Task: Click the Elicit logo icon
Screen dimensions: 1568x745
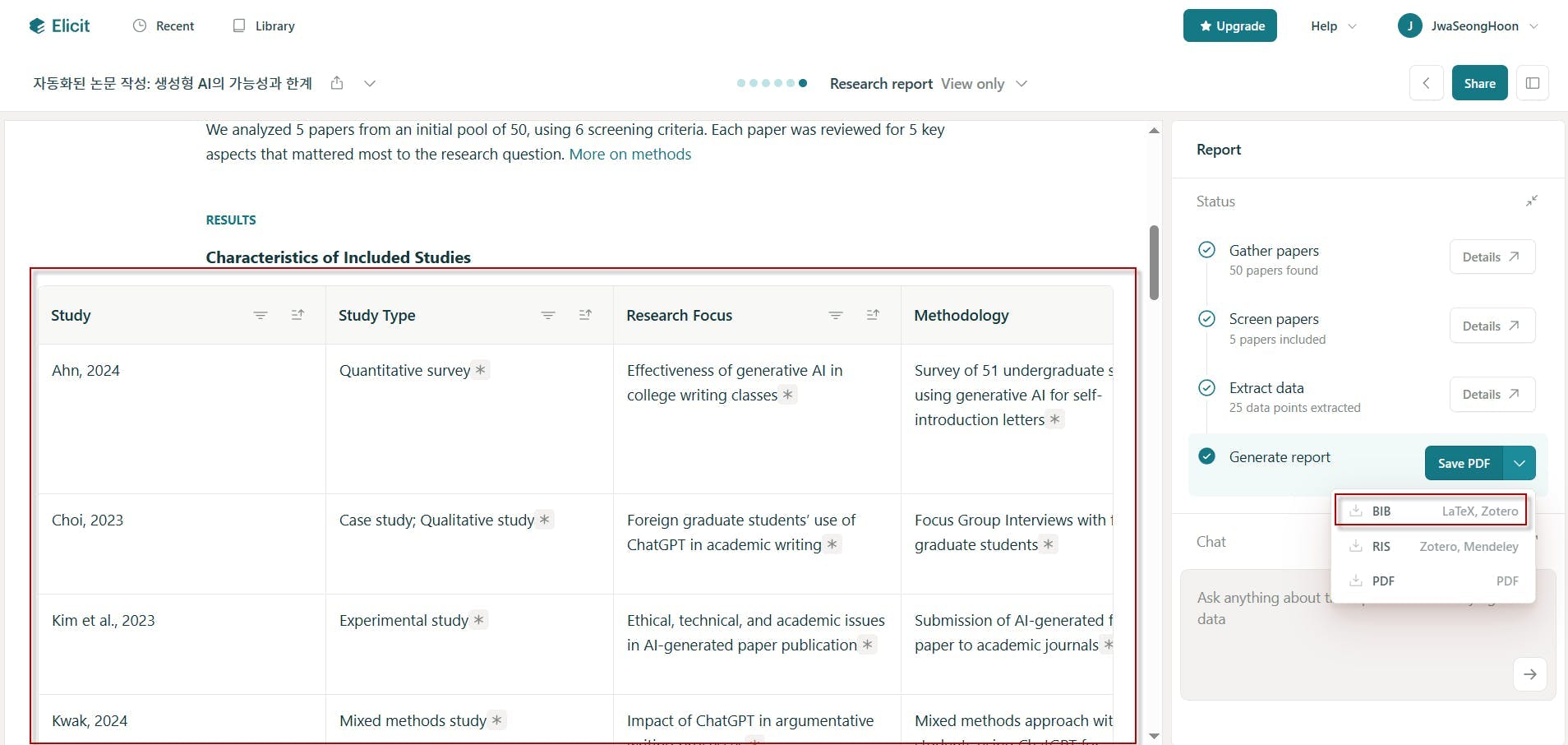Action: coord(37,26)
